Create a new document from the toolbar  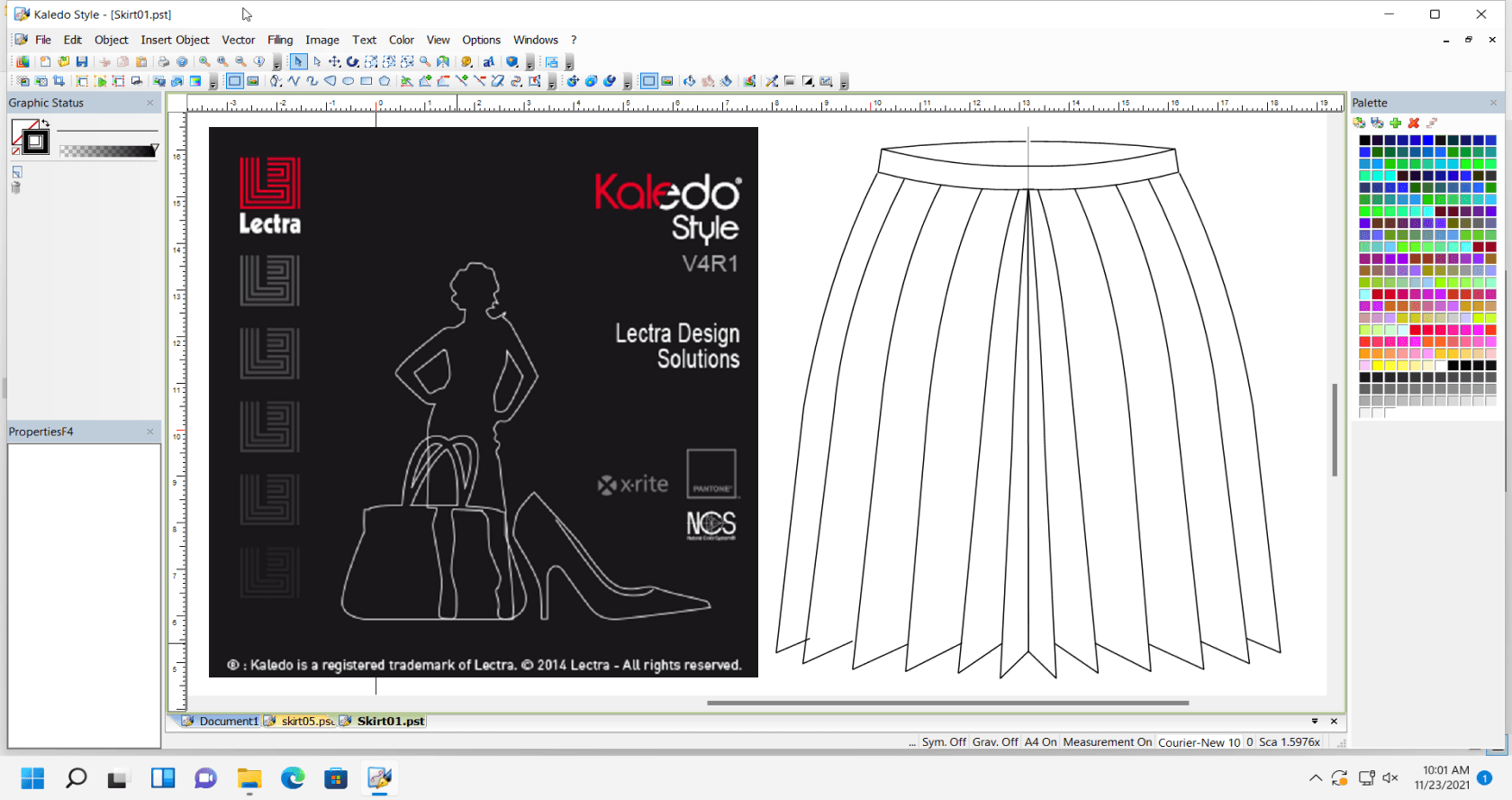click(x=45, y=61)
